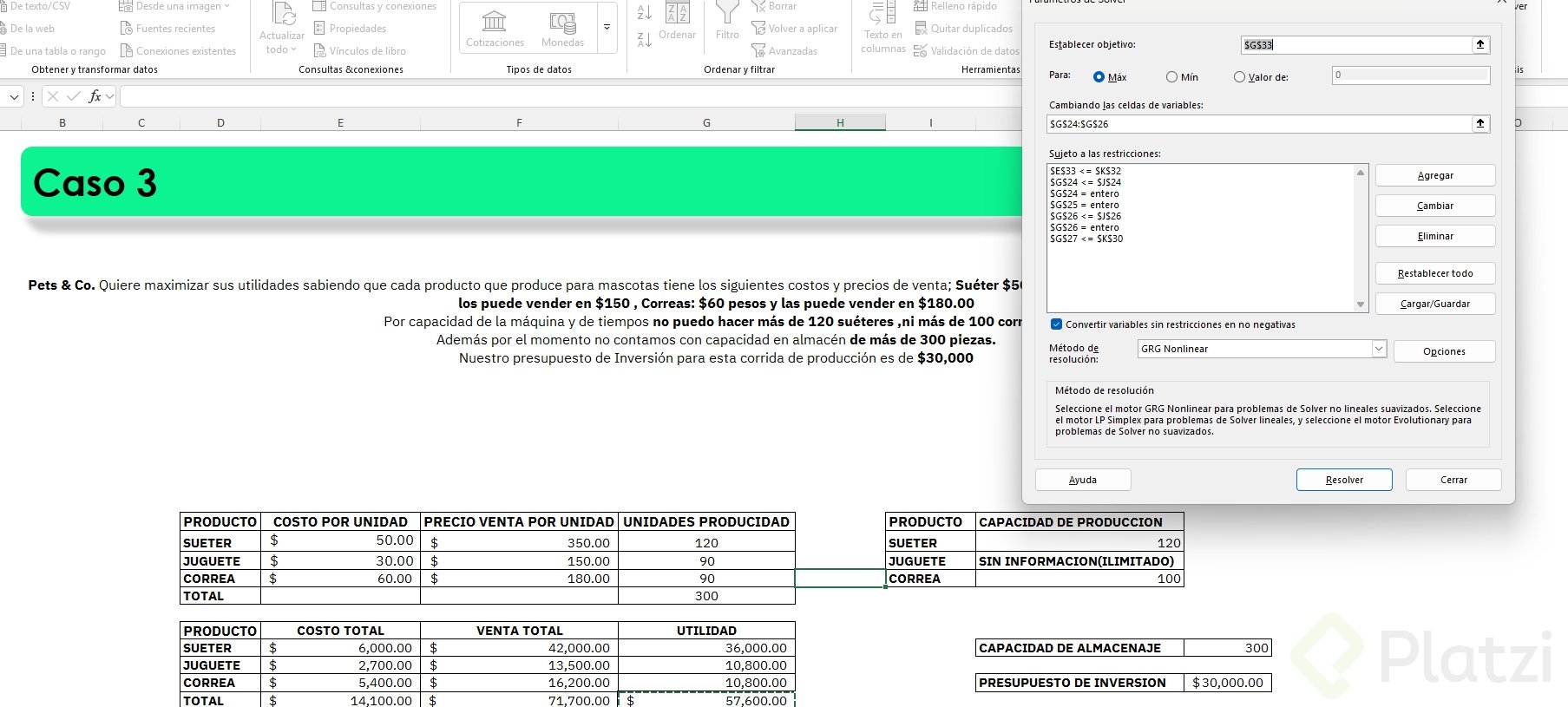
Task: Open the fx function dropdown arrow
Action: click(x=110, y=96)
